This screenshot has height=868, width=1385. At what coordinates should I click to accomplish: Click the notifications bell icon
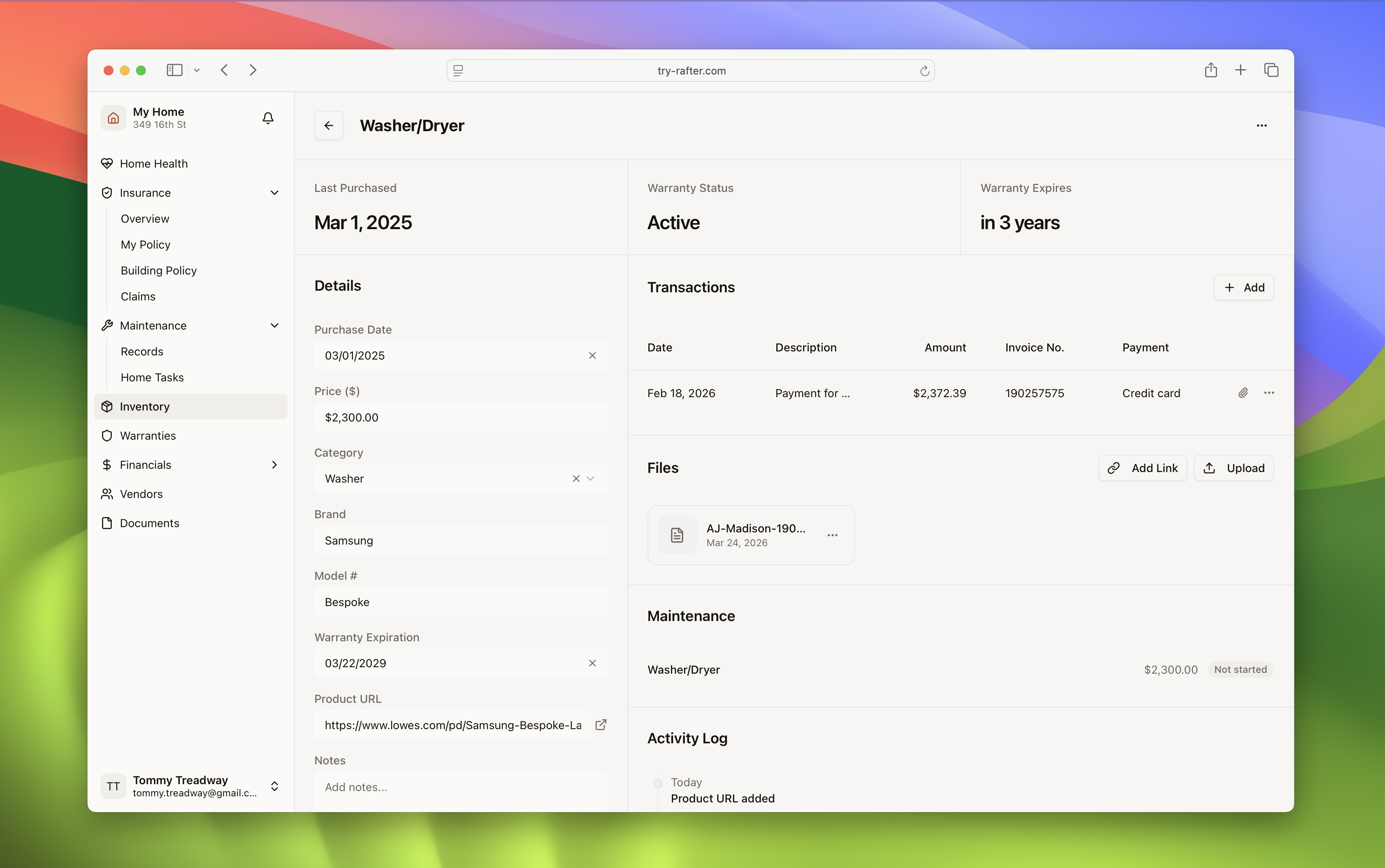pos(268,118)
